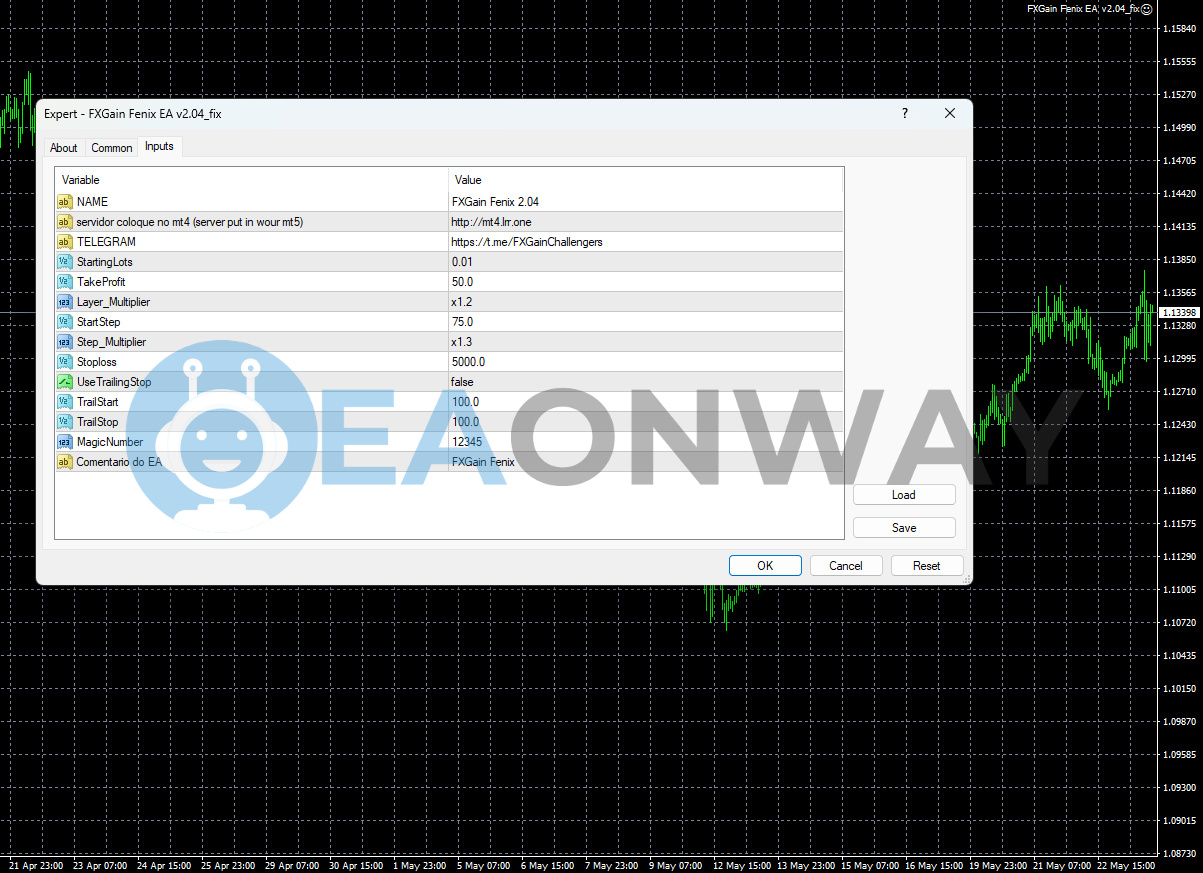Click the help question mark in dialog title

click(904, 114)
